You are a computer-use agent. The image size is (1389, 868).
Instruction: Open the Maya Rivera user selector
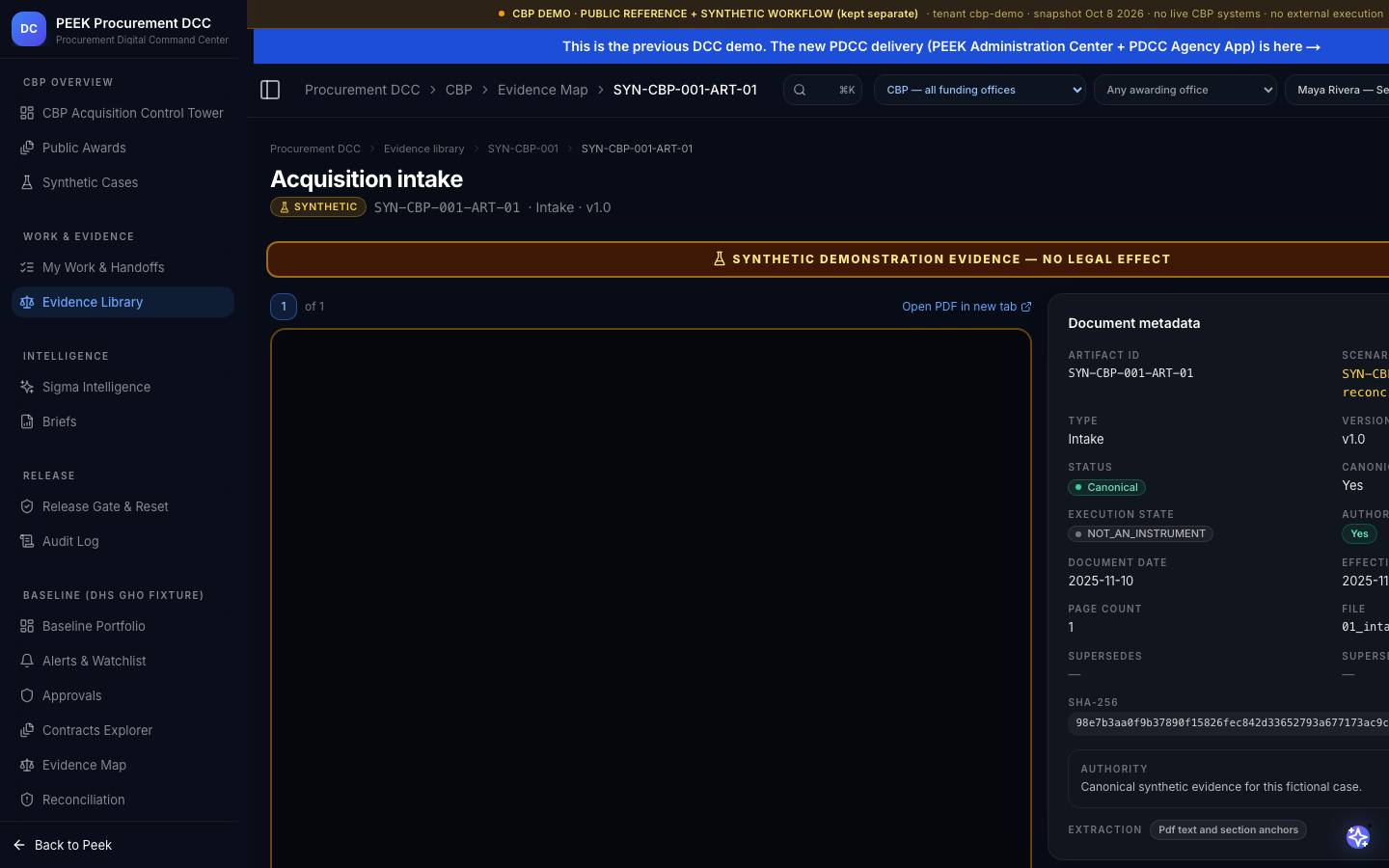pyautogui.click(x=1337, y=90)
